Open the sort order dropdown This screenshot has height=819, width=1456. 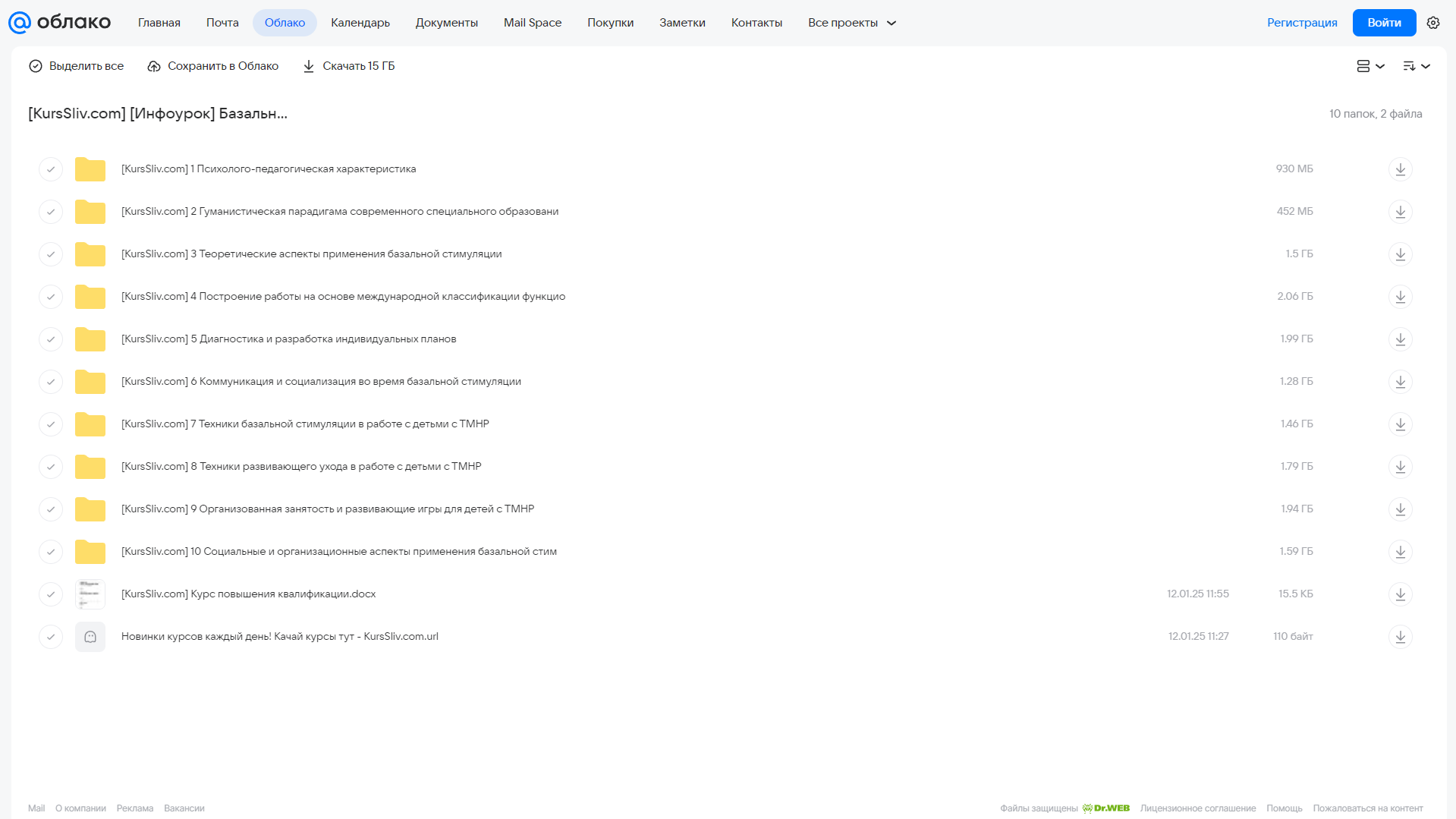1417,66
